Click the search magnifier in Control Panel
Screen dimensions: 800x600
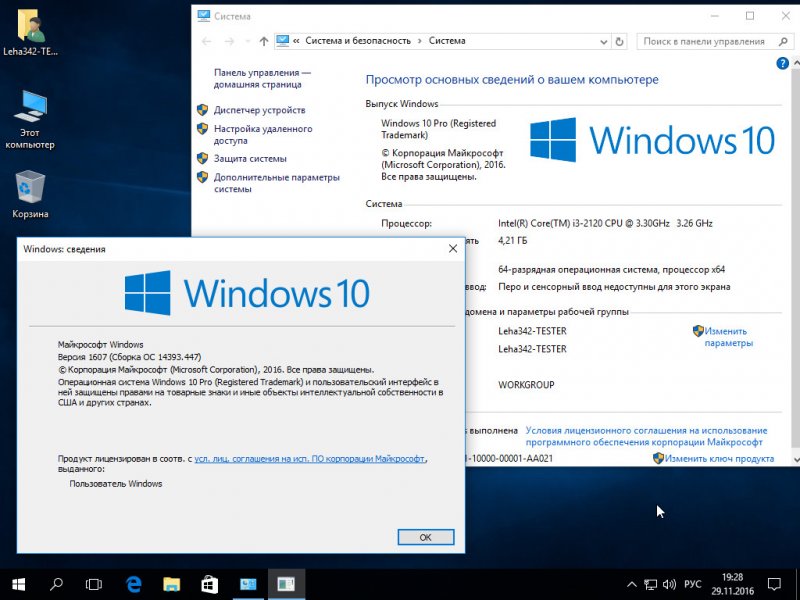784,41
